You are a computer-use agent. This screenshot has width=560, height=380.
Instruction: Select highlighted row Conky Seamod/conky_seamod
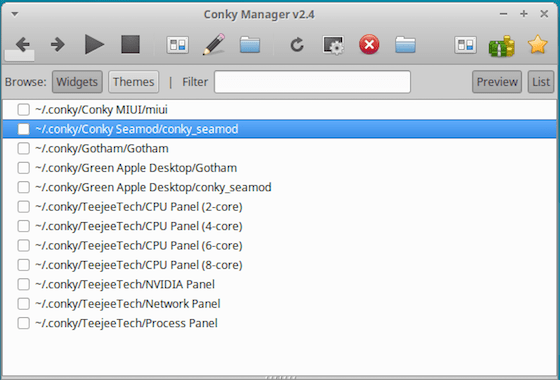pos(280,129)
